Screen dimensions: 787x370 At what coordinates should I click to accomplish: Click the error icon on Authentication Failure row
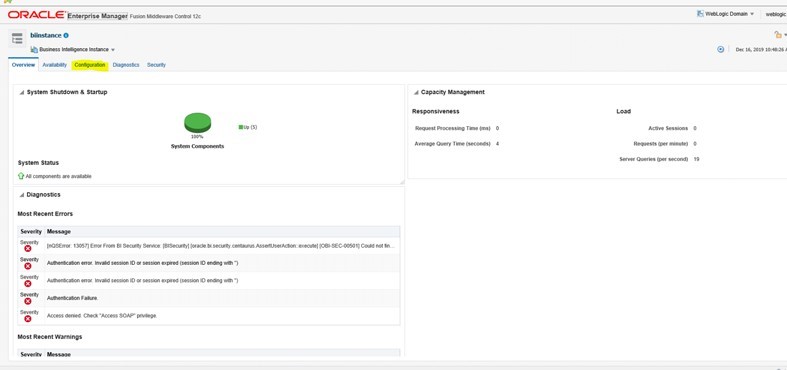(x=28, y=301)
